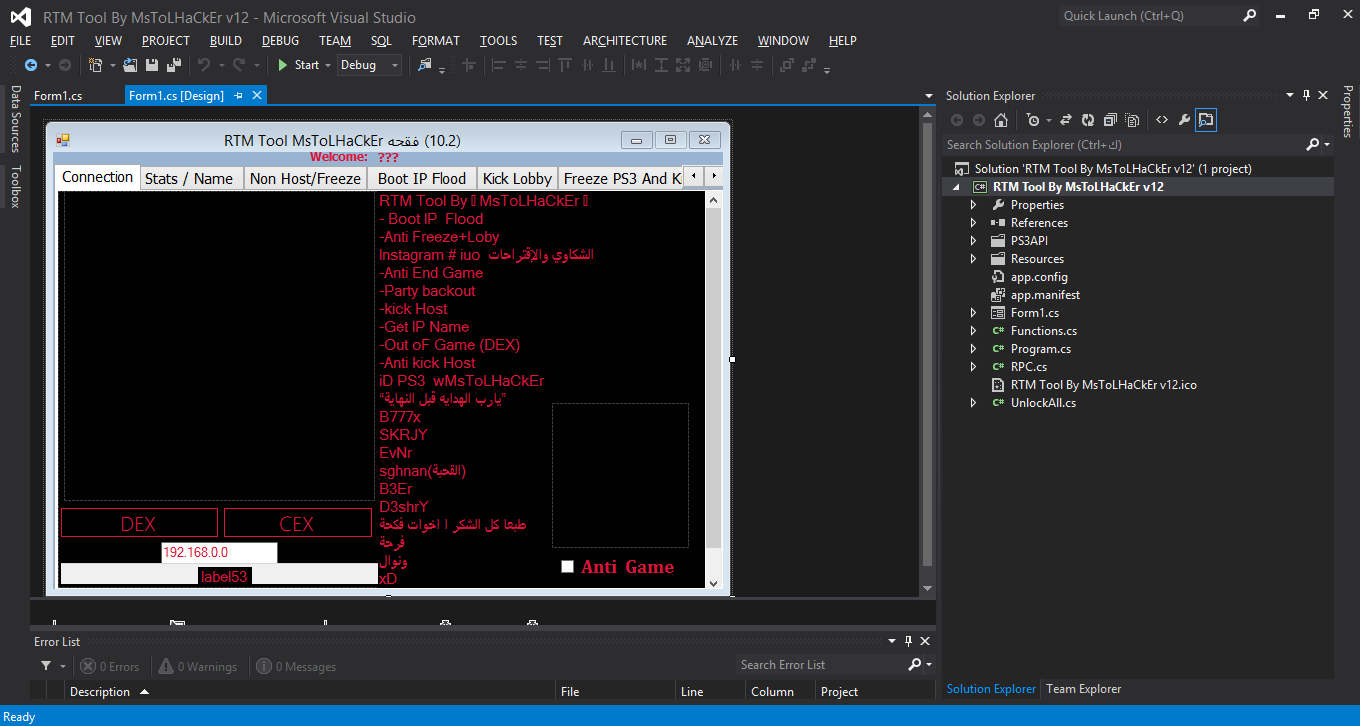Click the Search Error List field

(820, 665)
